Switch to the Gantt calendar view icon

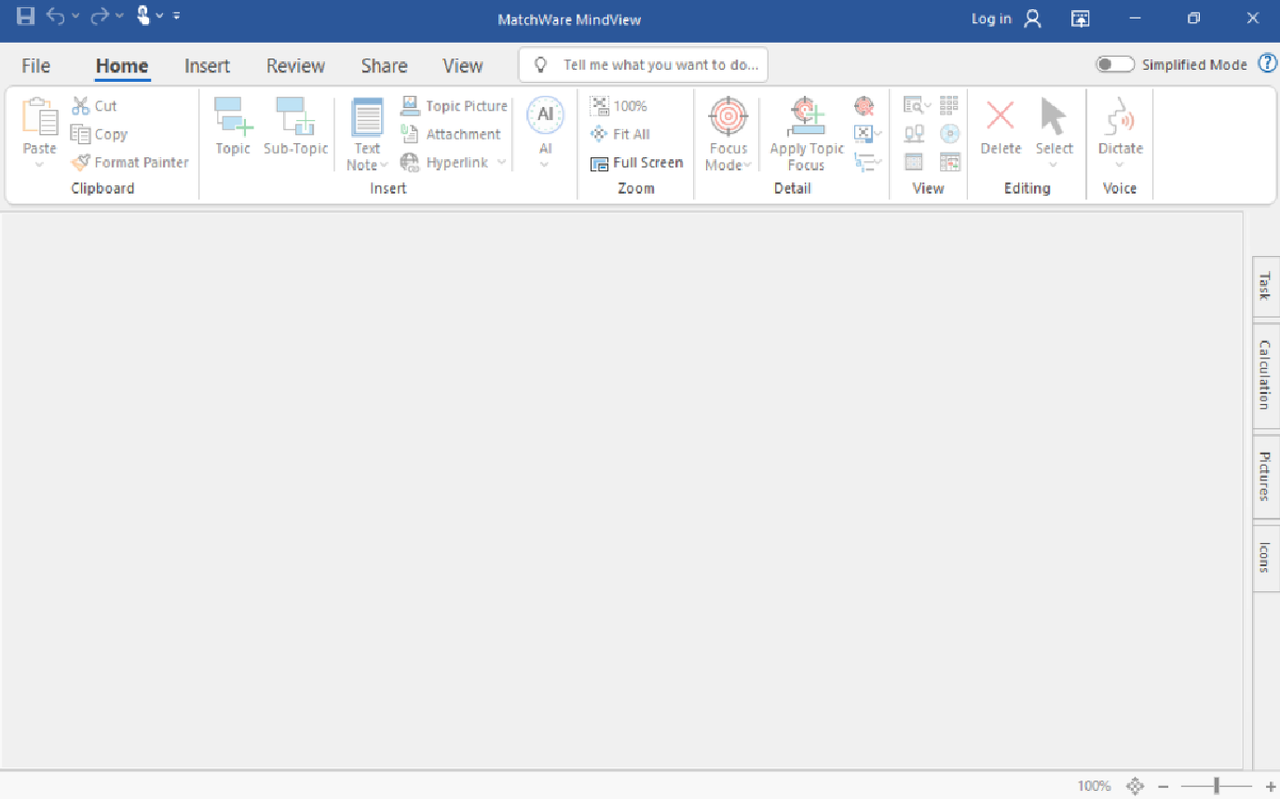click(x=949, y=161)
